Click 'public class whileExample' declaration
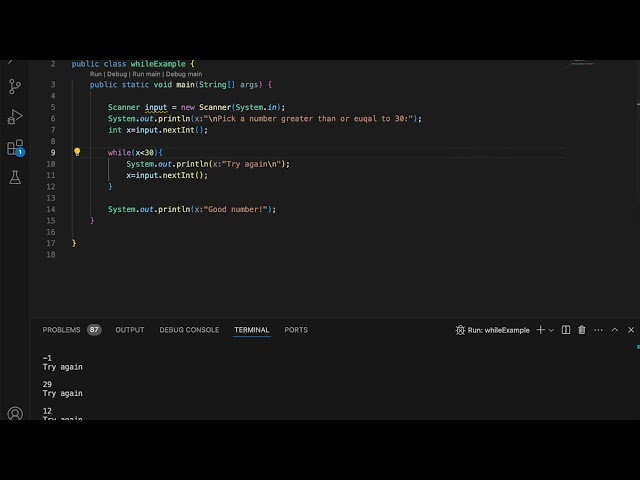640x480 pixels. tap(129, 64)
